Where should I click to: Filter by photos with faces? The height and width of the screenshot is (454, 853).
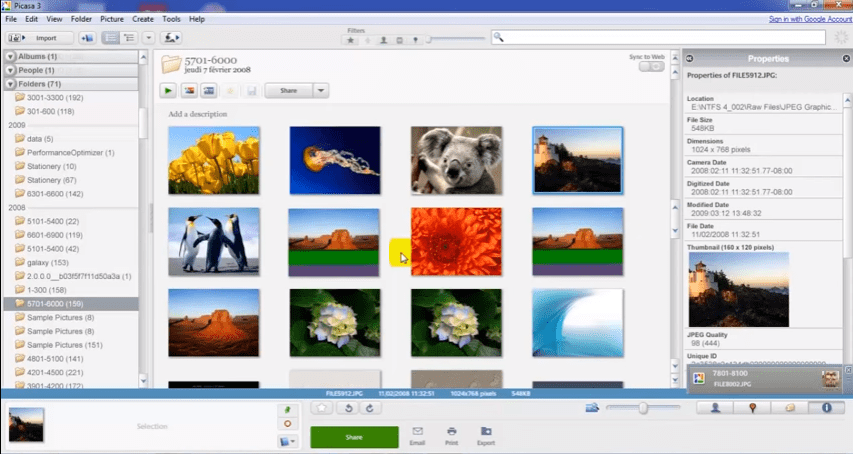point(383,40)
